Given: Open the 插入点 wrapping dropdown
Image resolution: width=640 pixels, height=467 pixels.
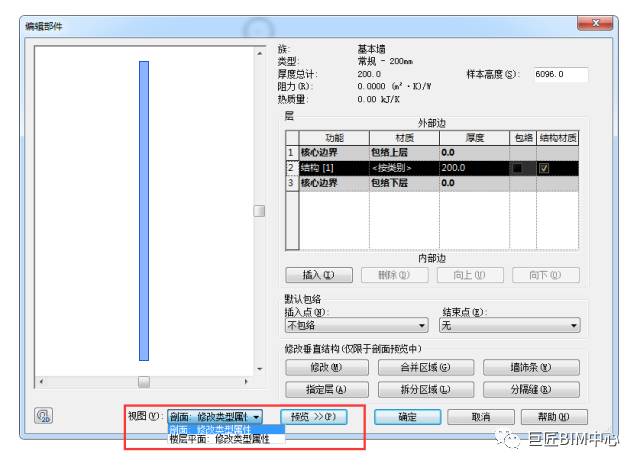Looking at the screenshot, I should click(356, 325).
